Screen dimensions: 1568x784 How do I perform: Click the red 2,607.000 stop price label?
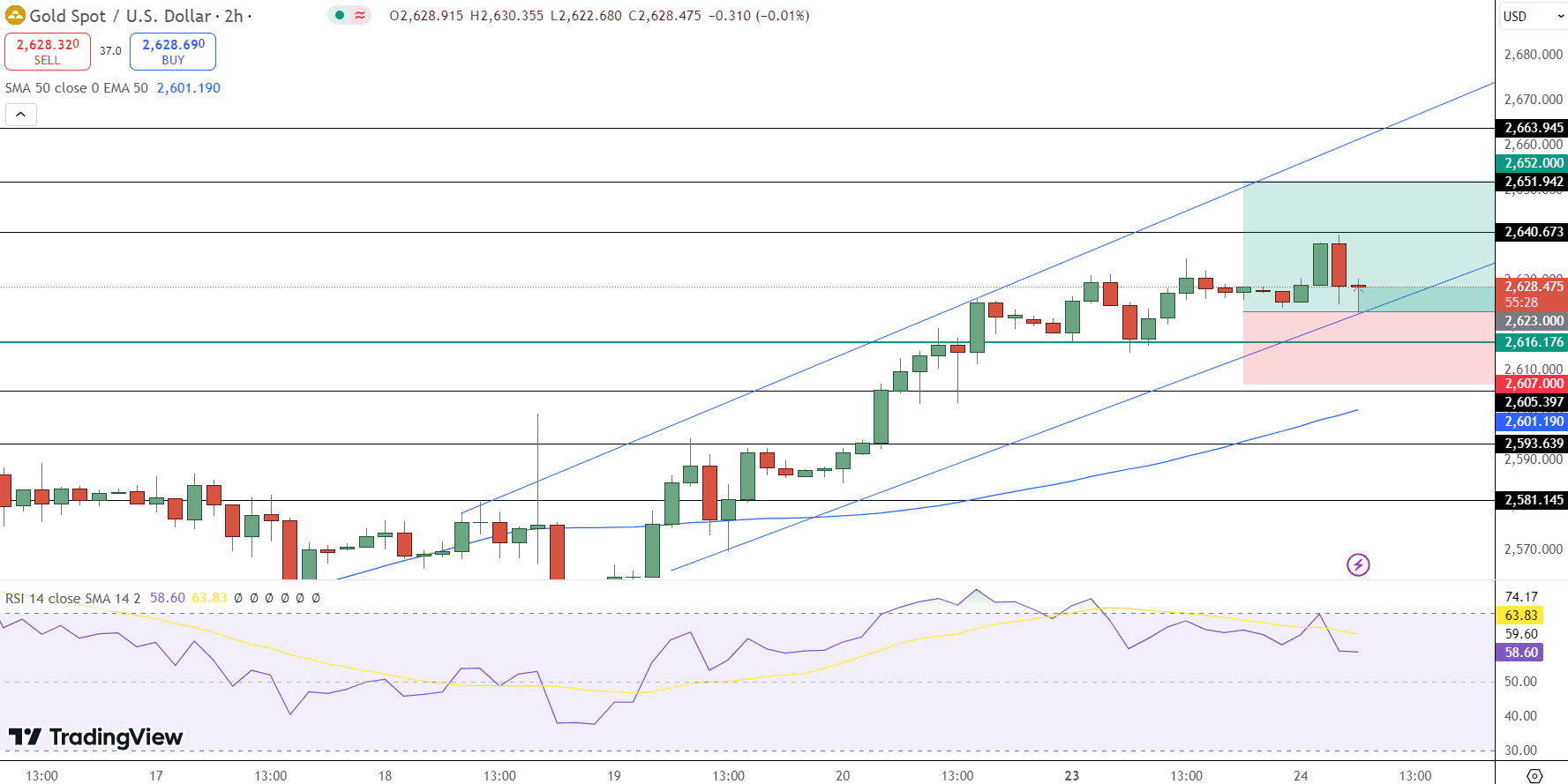tap(1532, 384)
